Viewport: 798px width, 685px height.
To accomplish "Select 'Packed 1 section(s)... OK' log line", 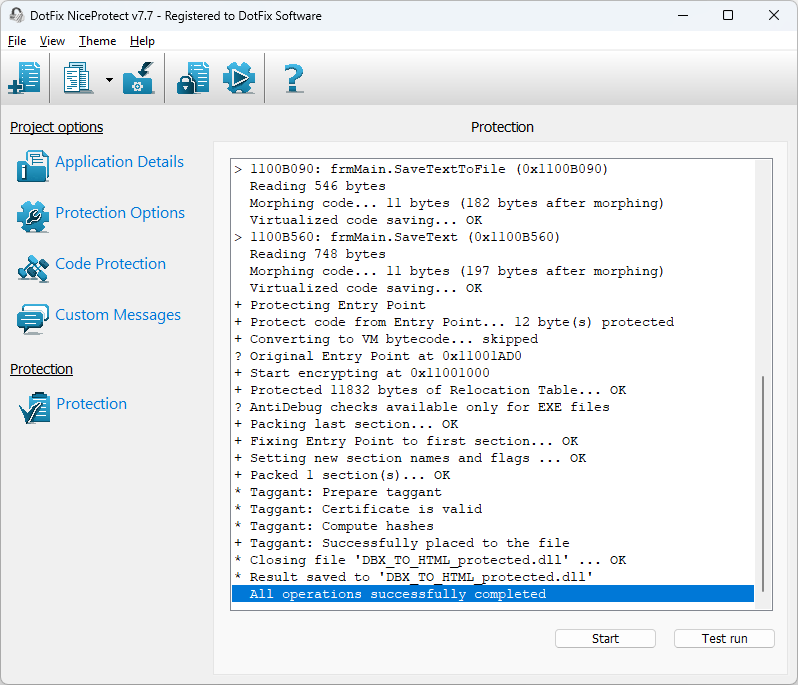I will coord(493,475).
